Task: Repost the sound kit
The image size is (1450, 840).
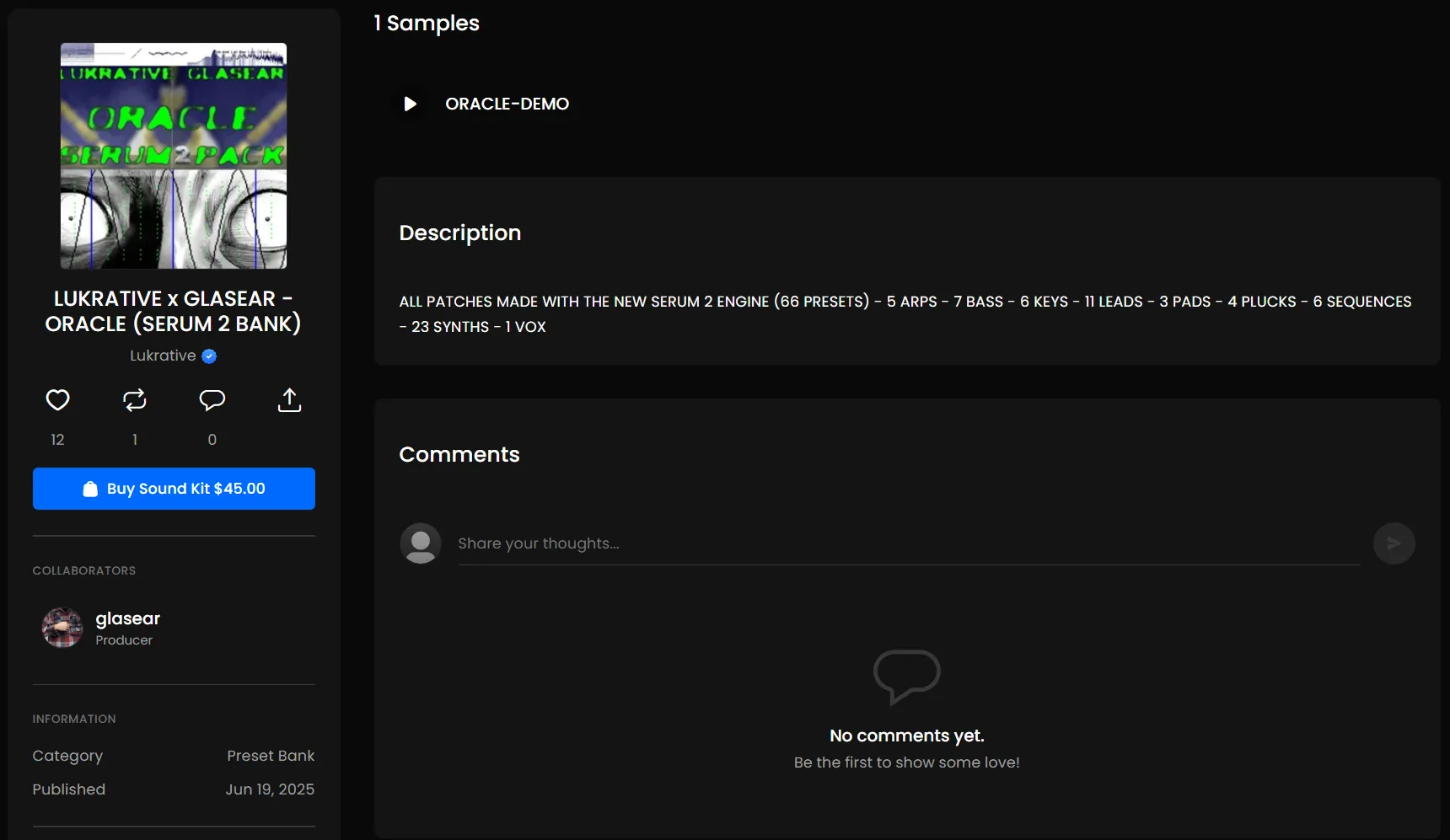Action: [135, 400]
